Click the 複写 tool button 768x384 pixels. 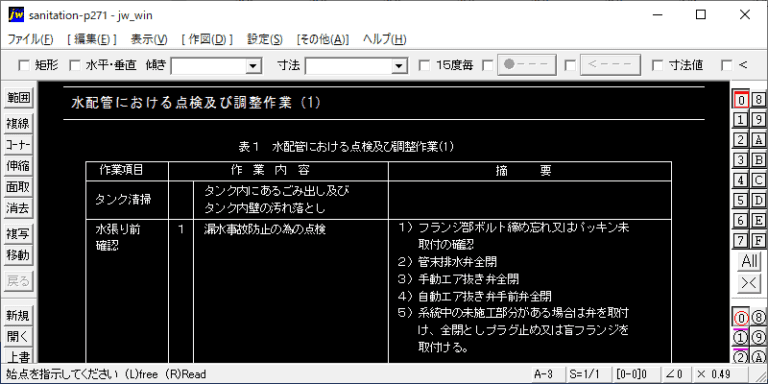coord(18,234)
